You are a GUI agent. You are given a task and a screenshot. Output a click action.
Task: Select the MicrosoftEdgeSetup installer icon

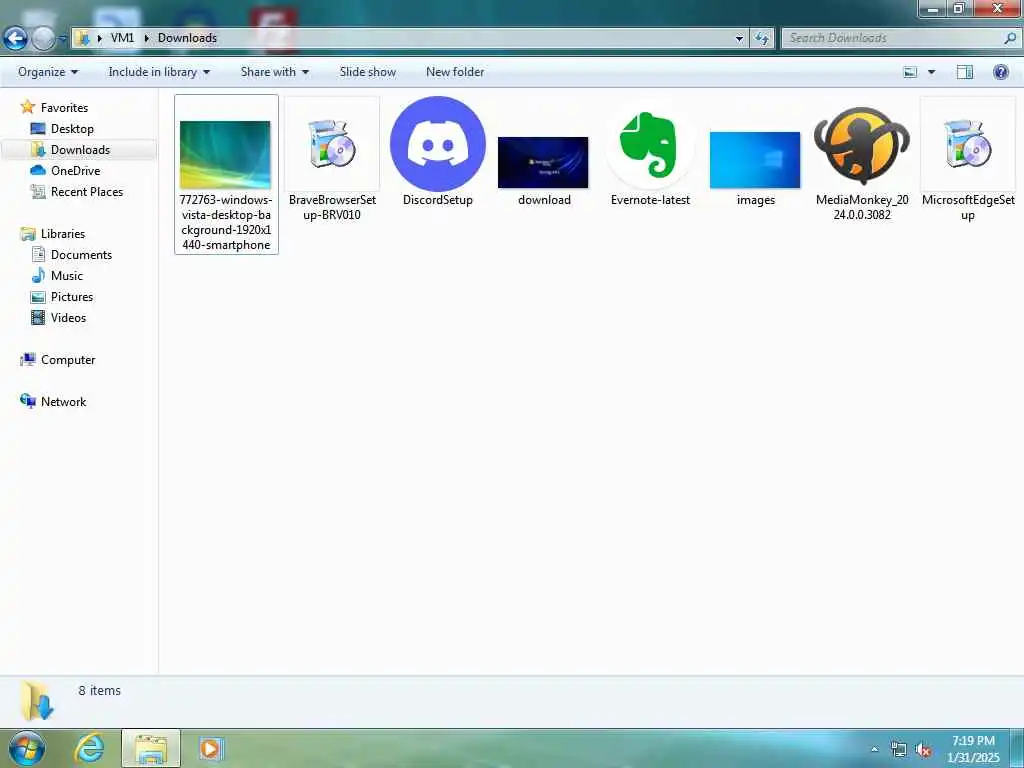click(x=968, y=144)
